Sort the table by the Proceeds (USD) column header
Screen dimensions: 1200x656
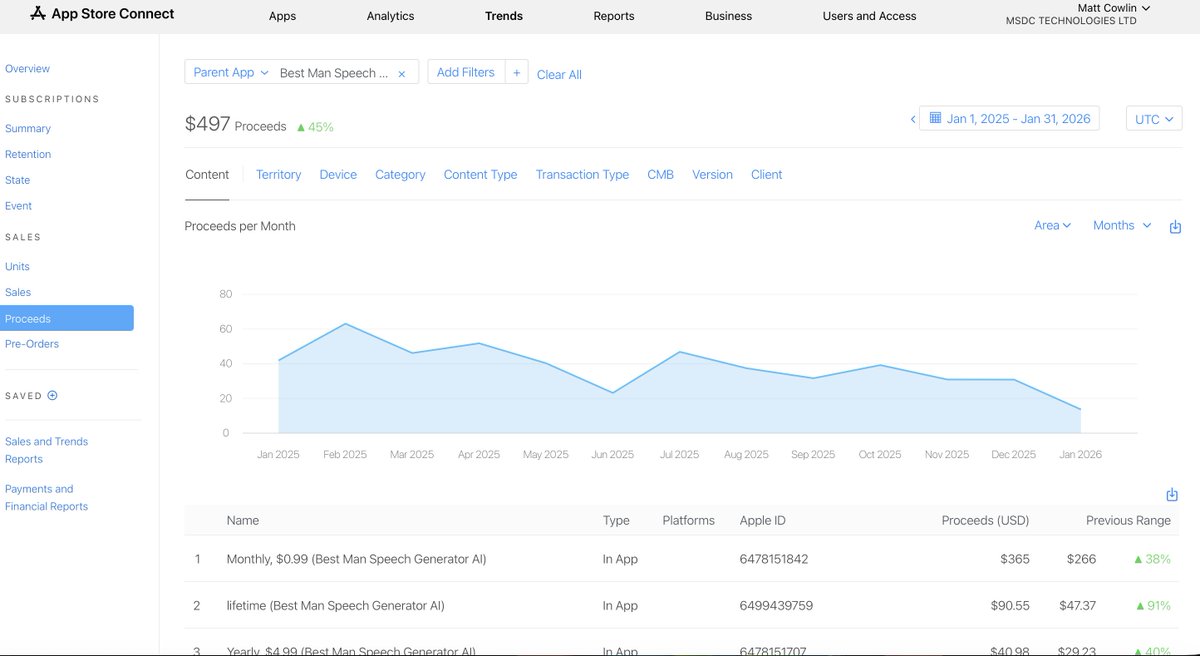pos(985,520)
